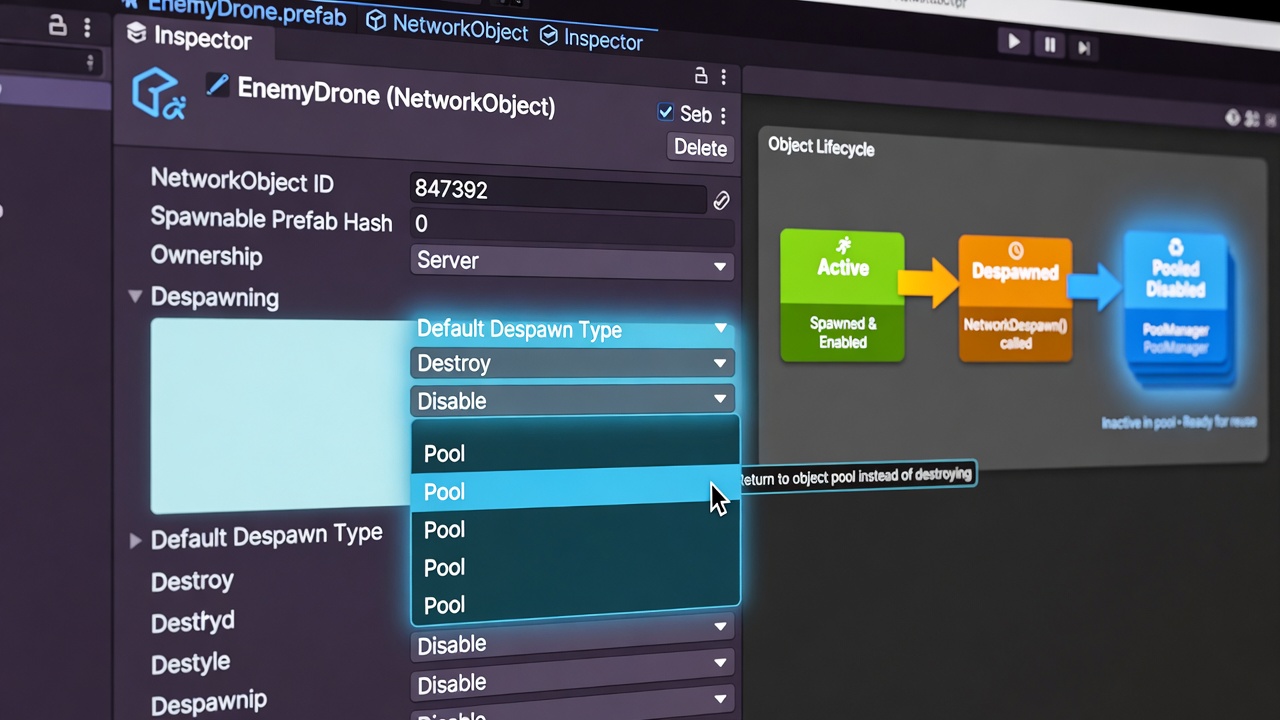Click the stacked-layers icon on the Inspector tab
The width and height of the screenshot is (1280, 720).
point(136,35)
